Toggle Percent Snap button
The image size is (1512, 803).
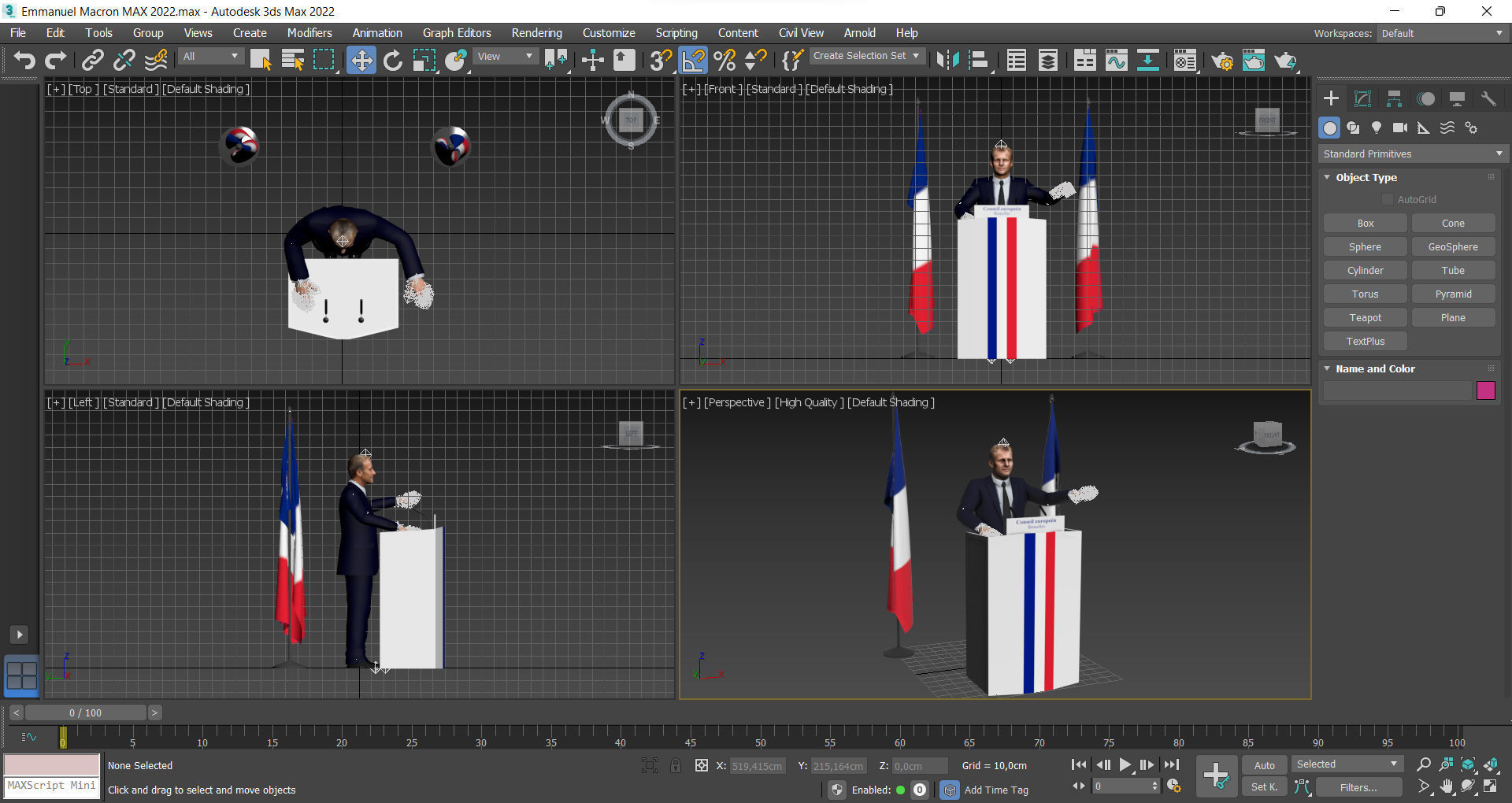point(724,60)
